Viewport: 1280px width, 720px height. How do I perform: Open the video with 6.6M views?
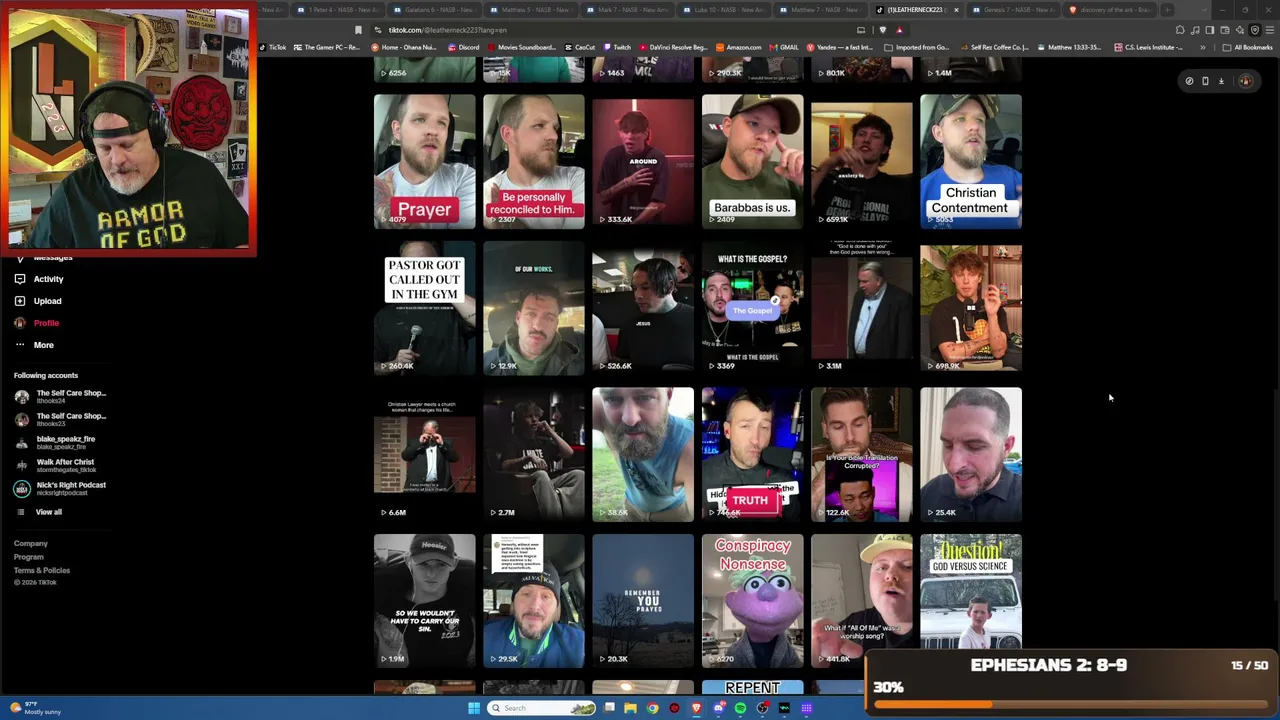[425, 455]
